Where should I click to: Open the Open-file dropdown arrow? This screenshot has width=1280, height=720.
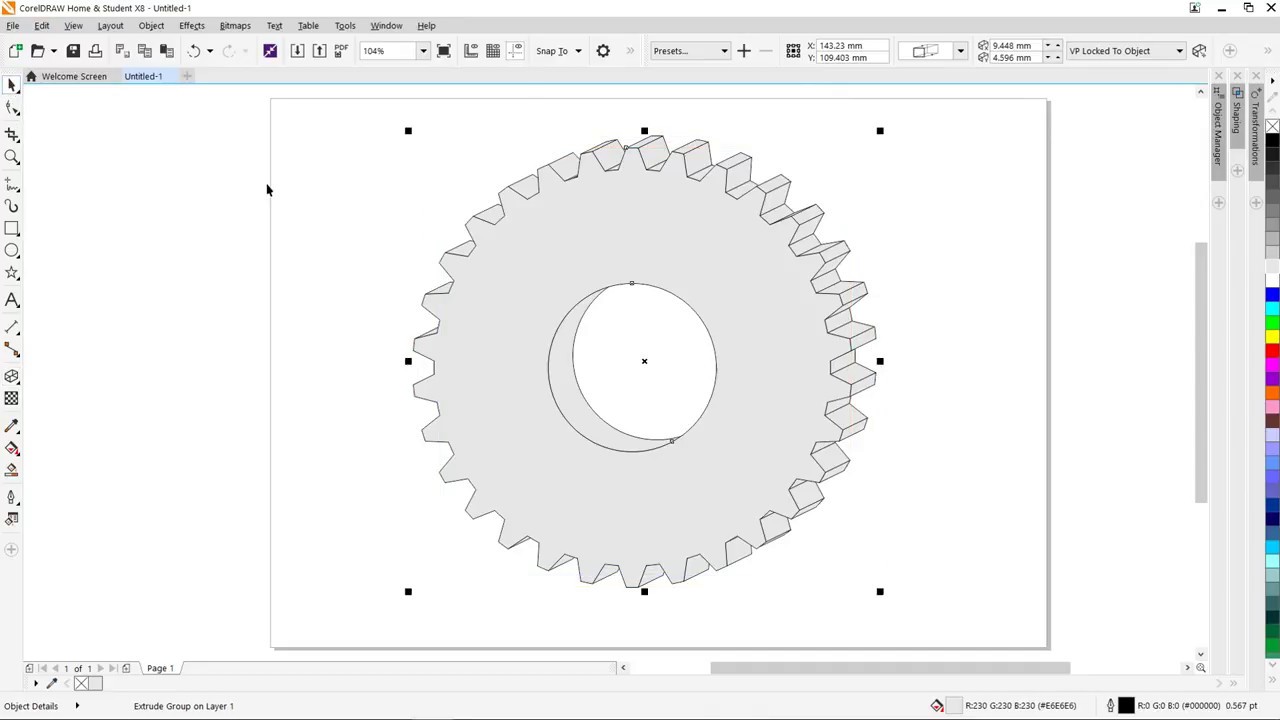[53, 51]
